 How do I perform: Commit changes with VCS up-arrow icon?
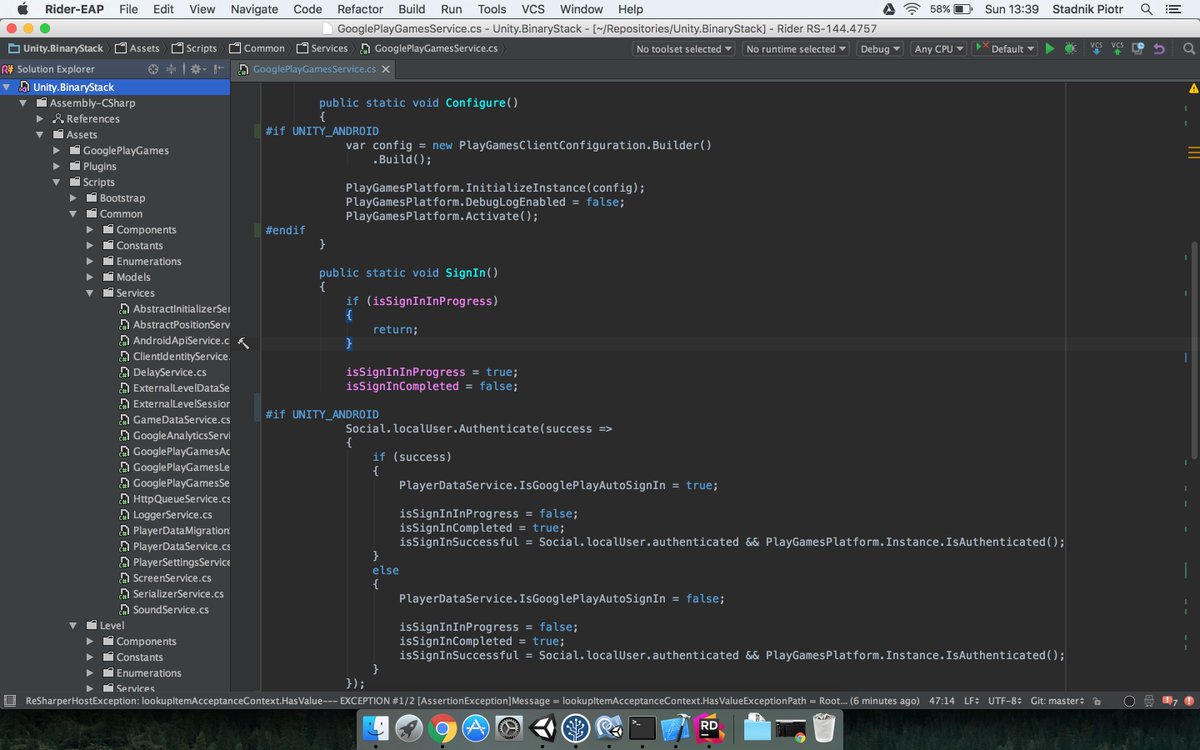coord(1117,48)
